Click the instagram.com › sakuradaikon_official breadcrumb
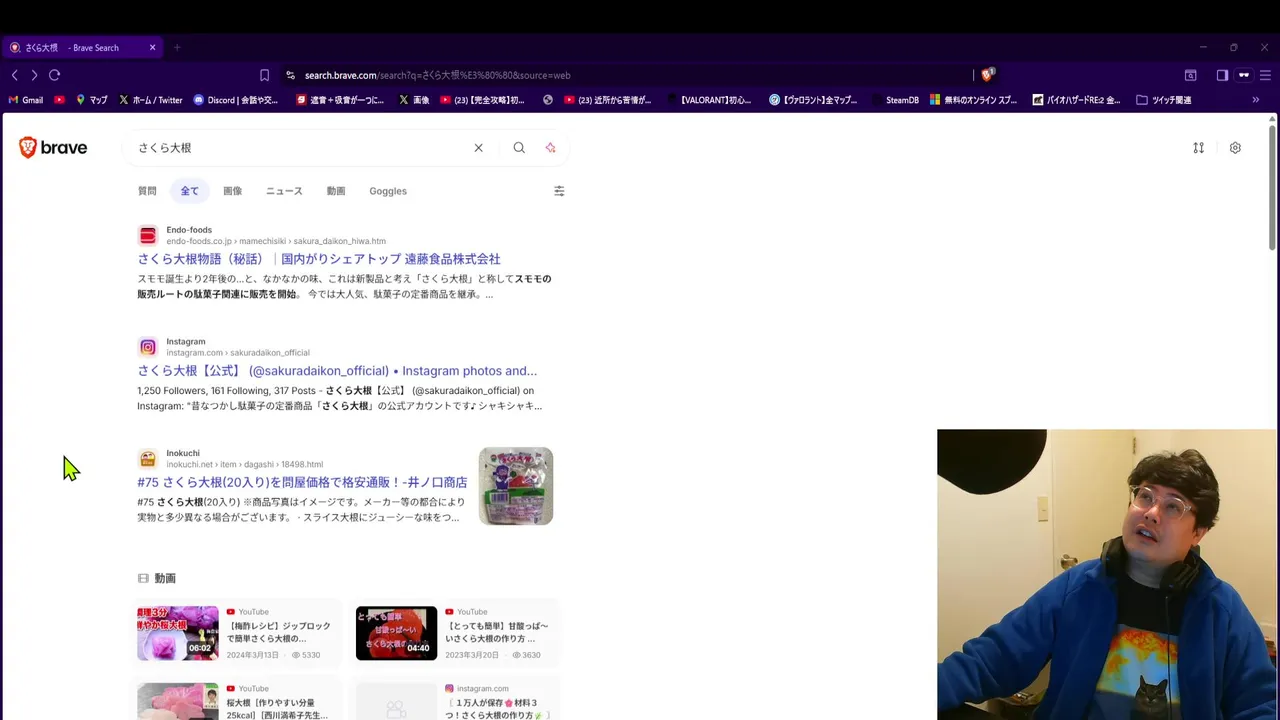 (x=238, y=353)
